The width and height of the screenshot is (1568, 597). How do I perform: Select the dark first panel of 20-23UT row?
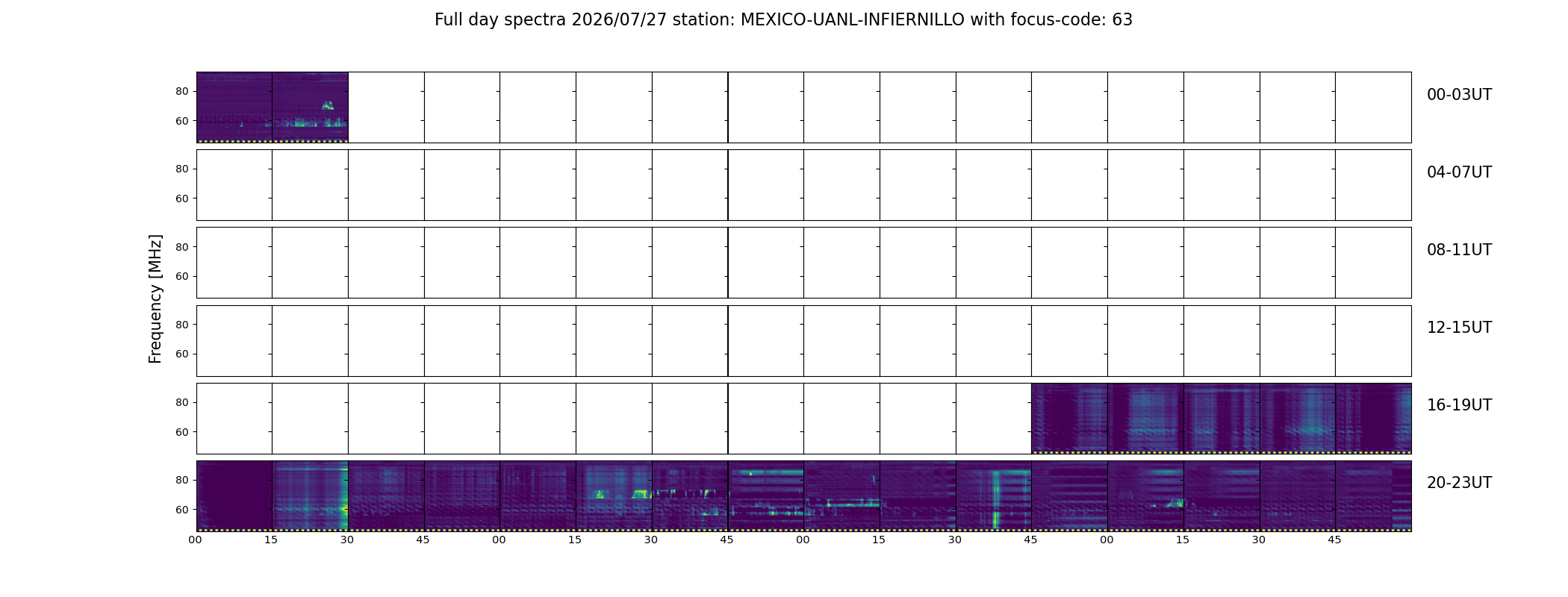point(234,496)
